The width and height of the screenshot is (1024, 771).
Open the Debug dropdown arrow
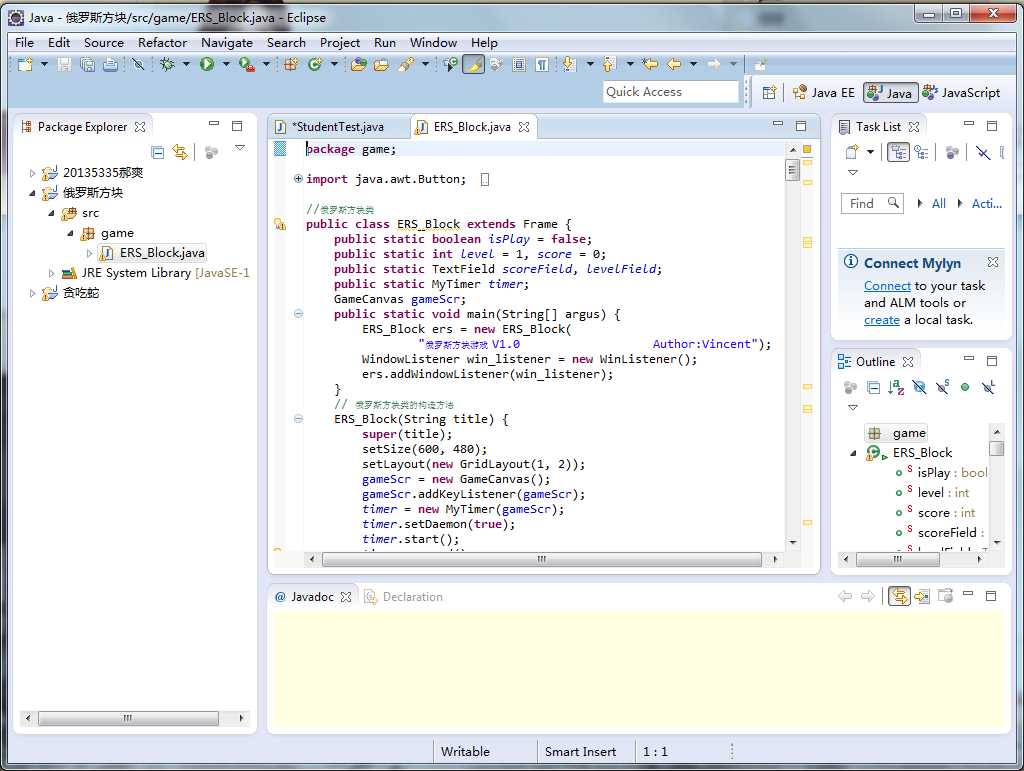pyautogui.click(x=186, y=64)
